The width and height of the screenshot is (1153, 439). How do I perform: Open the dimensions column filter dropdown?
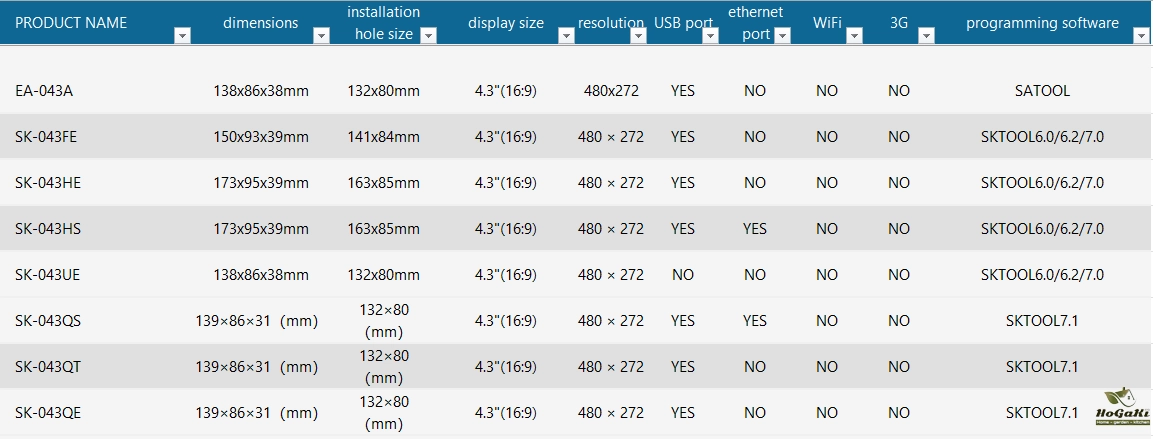(321, 36)
